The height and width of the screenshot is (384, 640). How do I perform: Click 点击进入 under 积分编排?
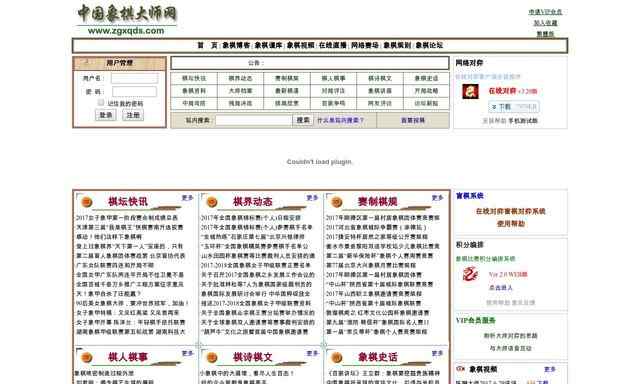point(501,288)
